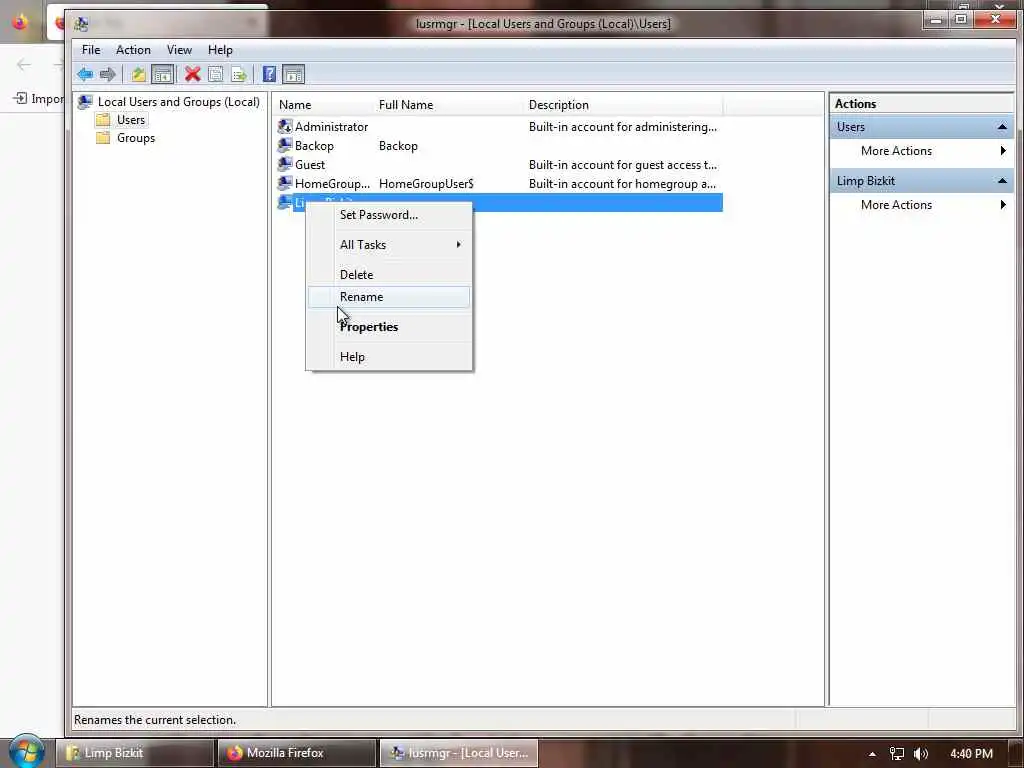1024x768 pixels.
Task: Select the HomeGroup... user name
Action: tap(332, 184)
